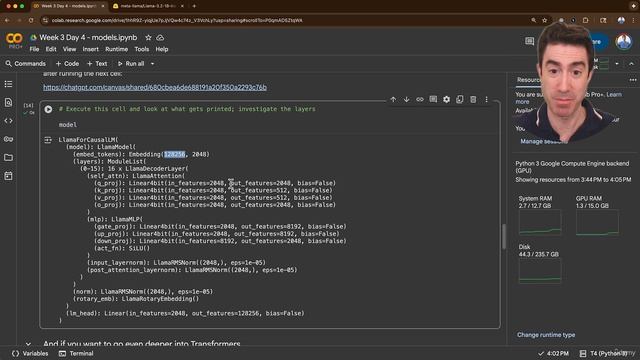Open the Run all dropdown arrow

coord(153,64)
